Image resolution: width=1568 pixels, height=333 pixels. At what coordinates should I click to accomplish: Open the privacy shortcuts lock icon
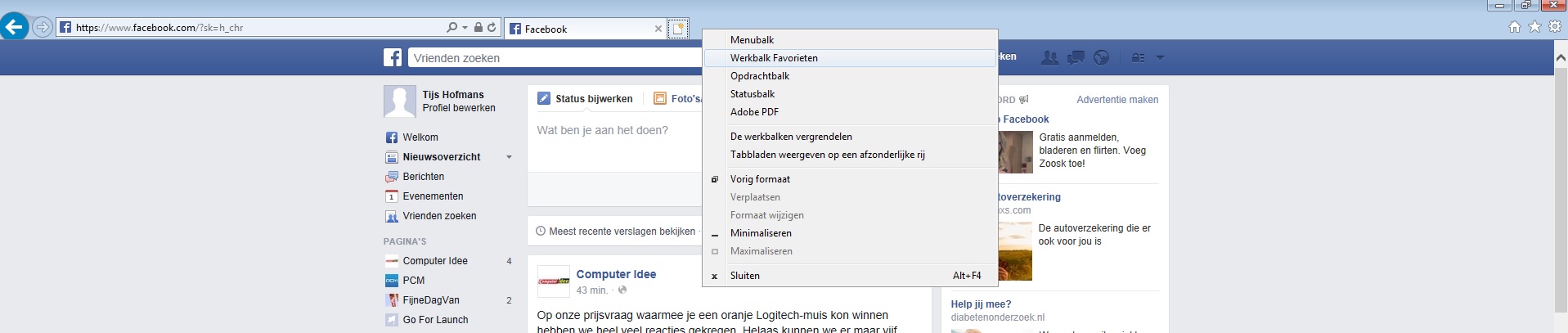pyautogui.click(x=1138, y=57)
